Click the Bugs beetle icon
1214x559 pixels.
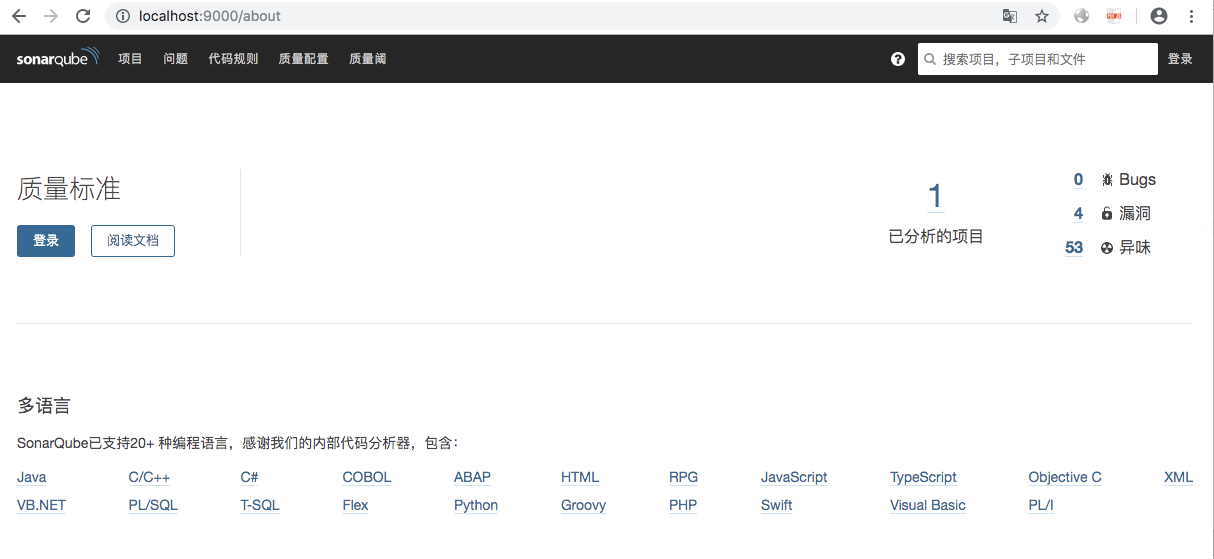[1107, 180]
